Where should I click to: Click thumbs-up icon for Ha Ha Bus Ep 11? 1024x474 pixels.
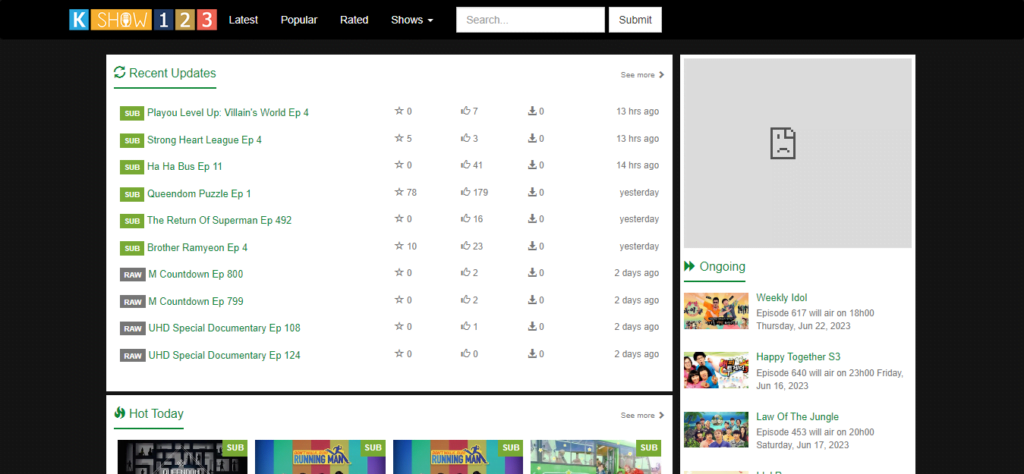click(x=466, y=165)
